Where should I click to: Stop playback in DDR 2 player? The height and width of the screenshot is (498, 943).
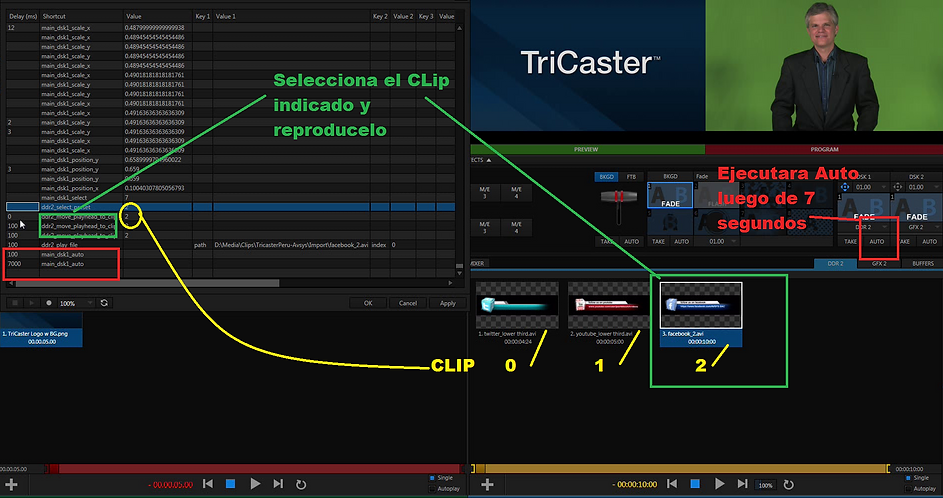695,484
